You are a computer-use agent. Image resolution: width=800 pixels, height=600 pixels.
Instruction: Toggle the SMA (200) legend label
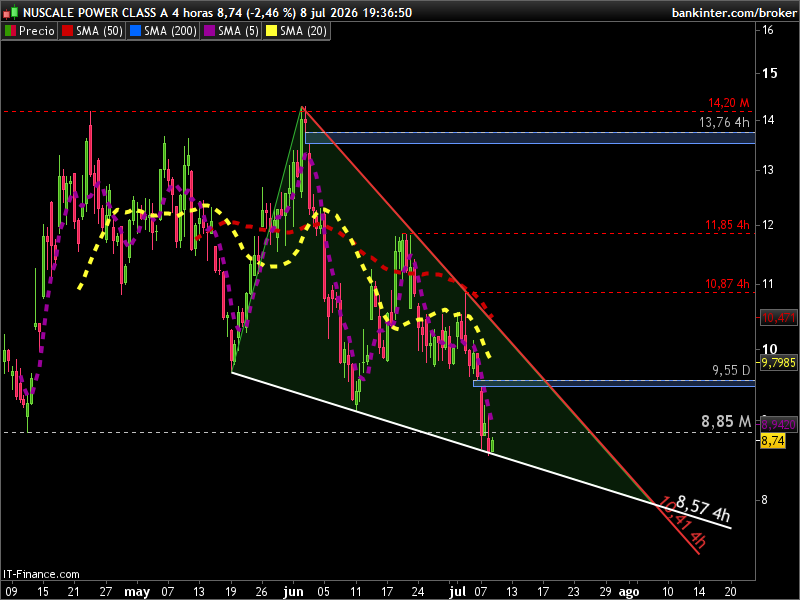[x=170, y=31]
